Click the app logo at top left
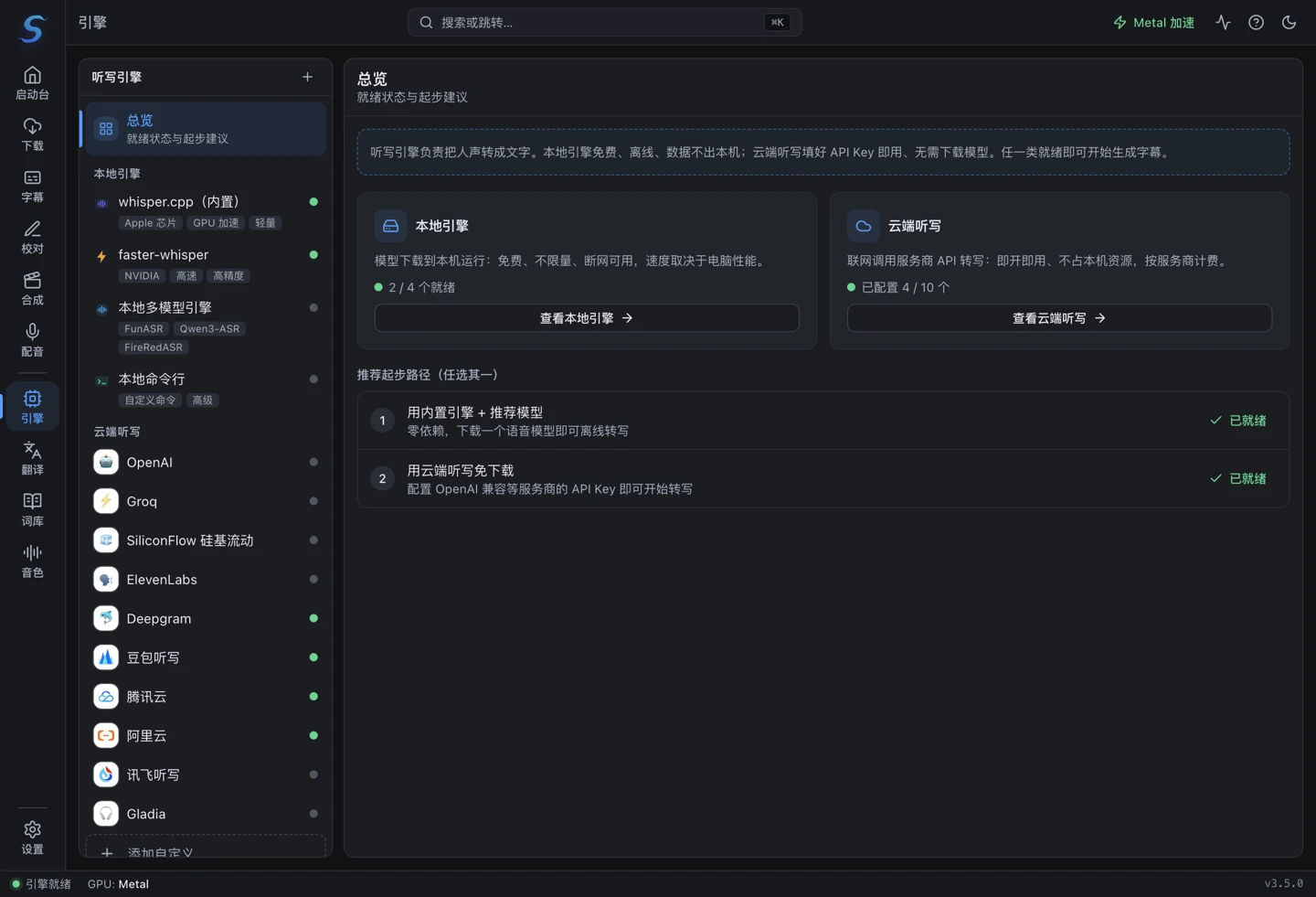1316x897 pixels. (32, 28)
